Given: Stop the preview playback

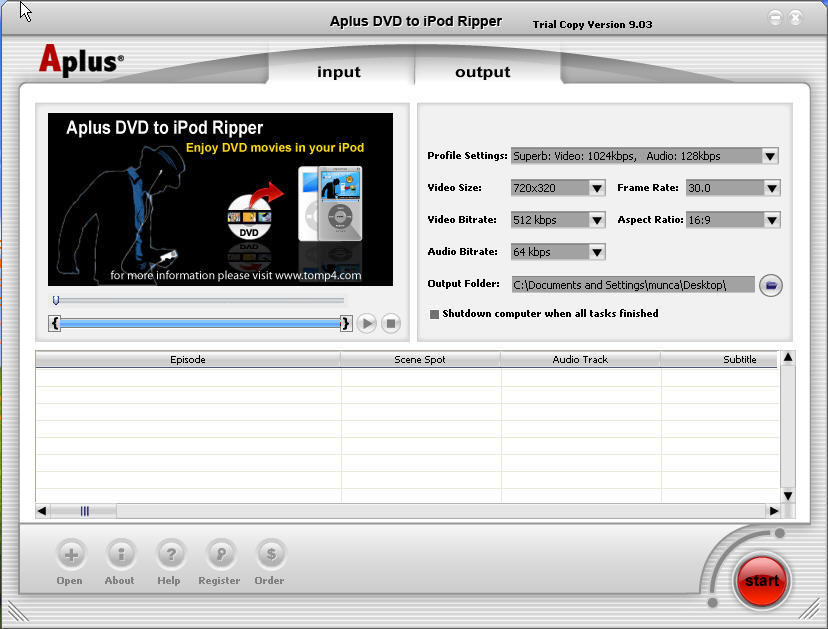Looking at the screenshot, I should 391,323.
